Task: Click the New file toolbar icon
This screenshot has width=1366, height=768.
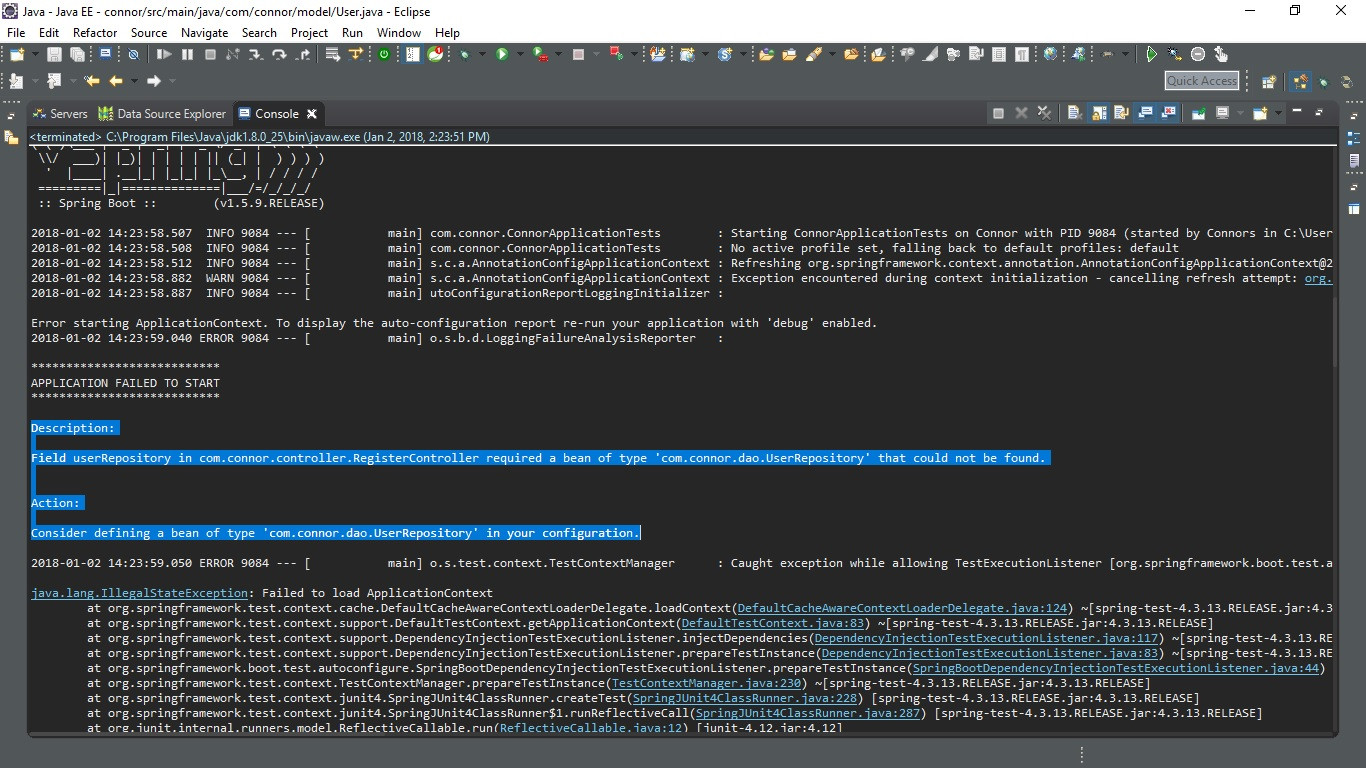Action: (x=16, y=54)
